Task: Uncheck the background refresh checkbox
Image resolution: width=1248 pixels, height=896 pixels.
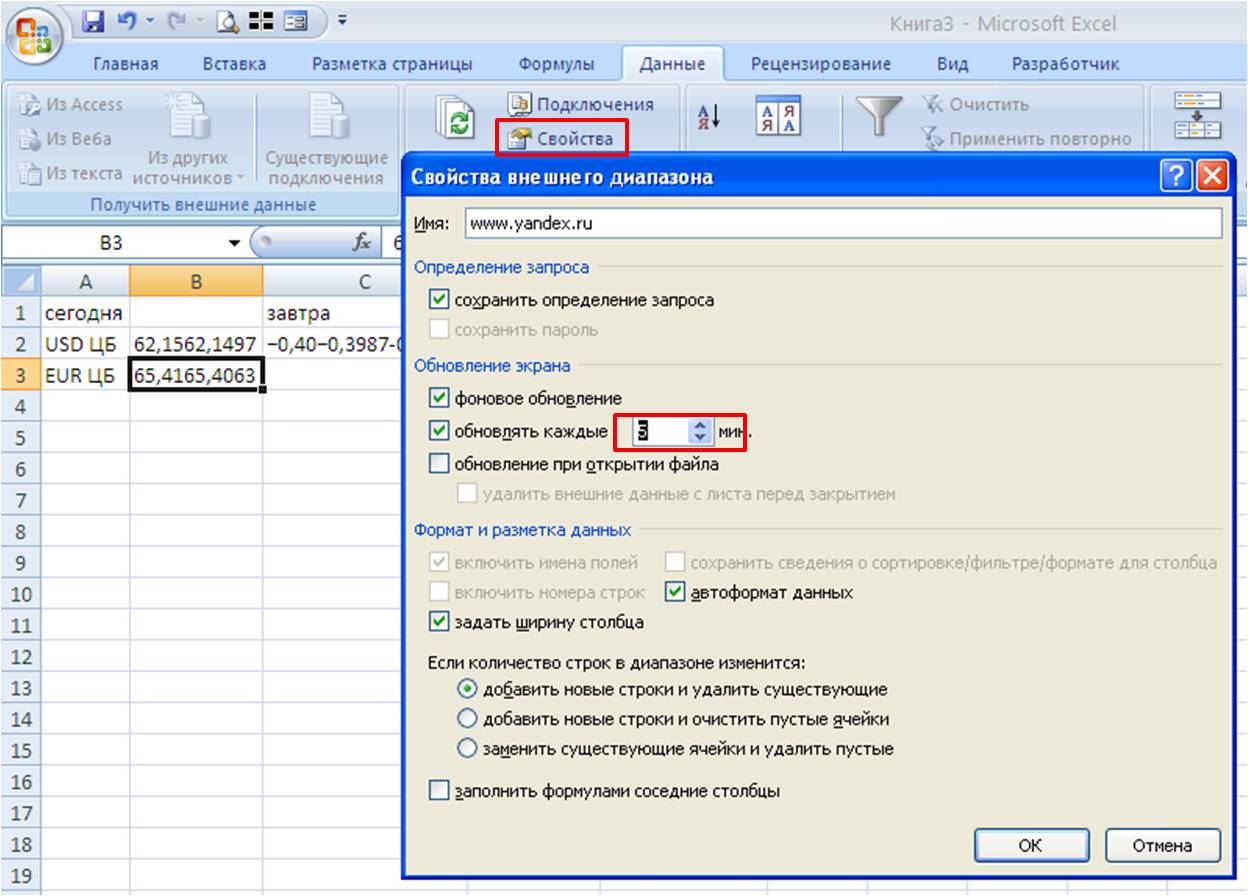Action: (x=439, y=398)
